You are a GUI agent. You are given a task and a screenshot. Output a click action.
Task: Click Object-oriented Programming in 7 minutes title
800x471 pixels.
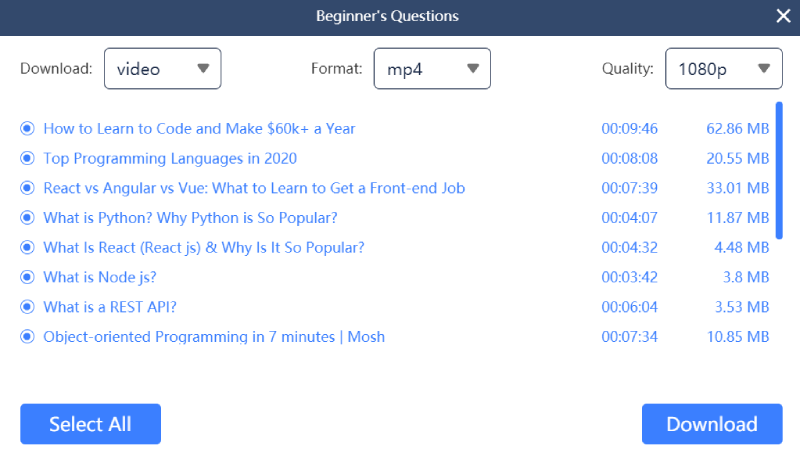tap(214, 337)
